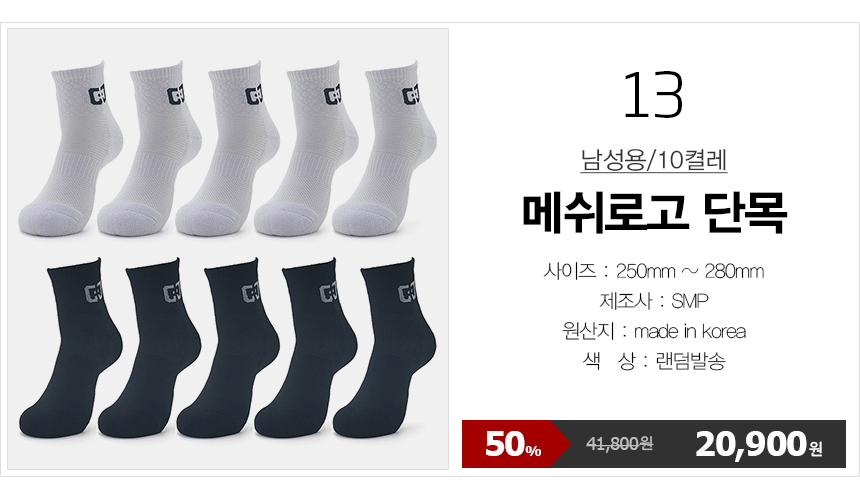Click the 제조사 : SMP line

click(654, 301)
